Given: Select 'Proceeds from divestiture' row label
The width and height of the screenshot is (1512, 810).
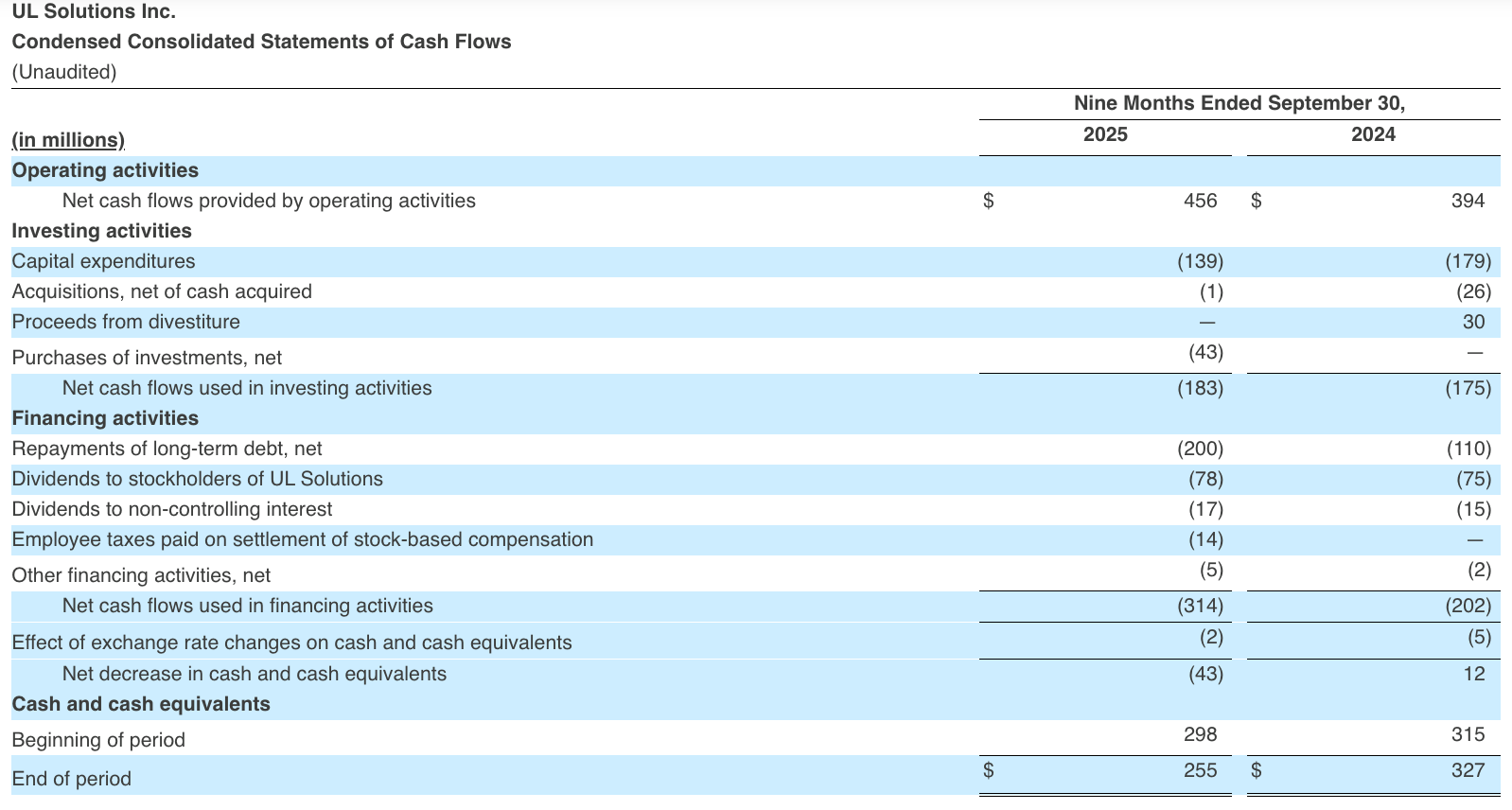Looking at the screenshot, I should [x=126, y=322].
